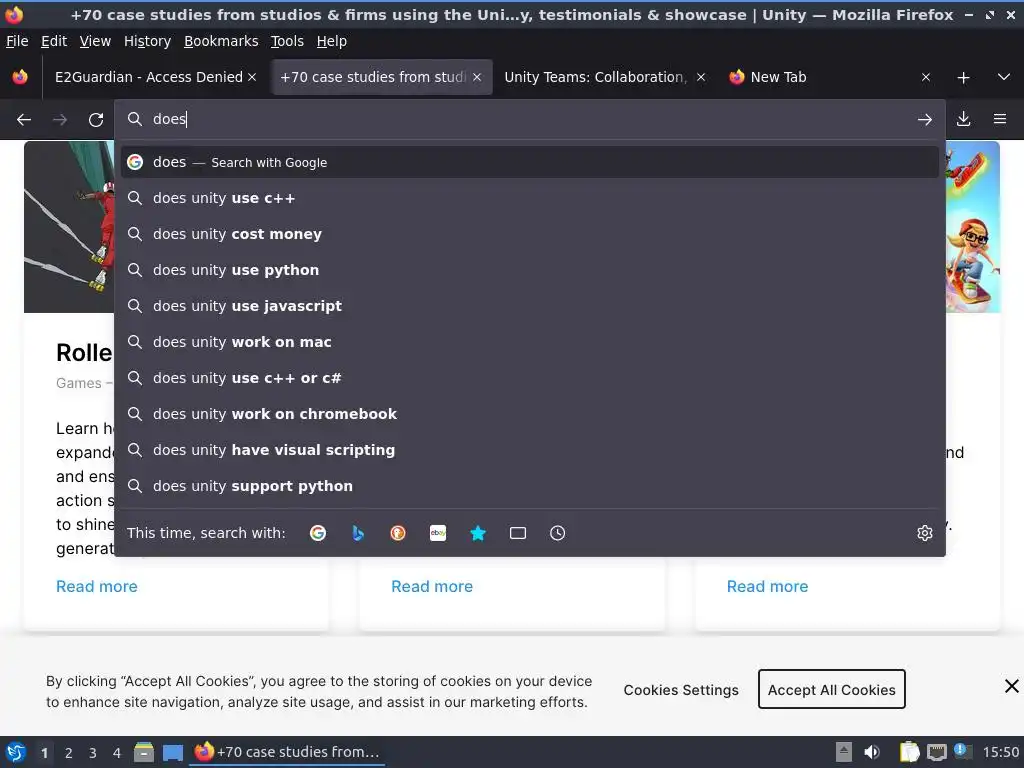
Task: Open Cookies Settings
Action: click(680, 690)
